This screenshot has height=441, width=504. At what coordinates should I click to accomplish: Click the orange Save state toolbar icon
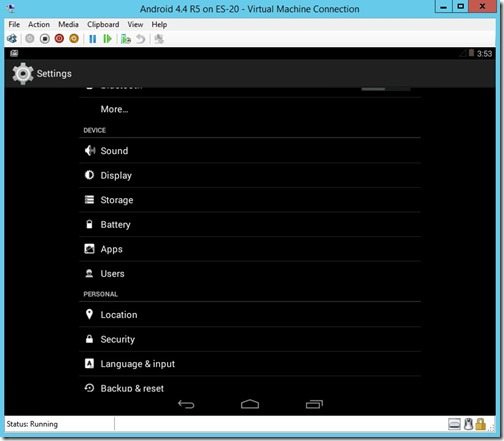click(x=74, y=39)
